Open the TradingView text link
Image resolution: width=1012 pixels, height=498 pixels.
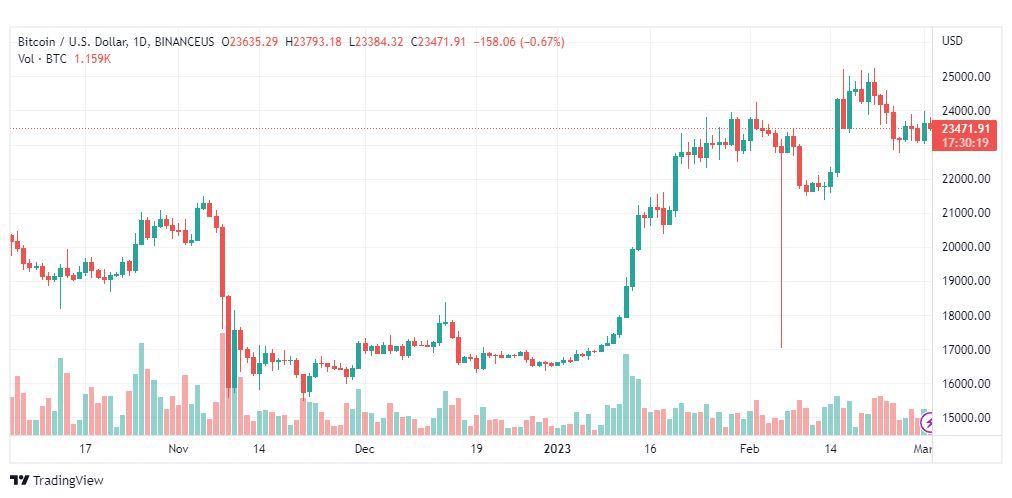[68, 481]
